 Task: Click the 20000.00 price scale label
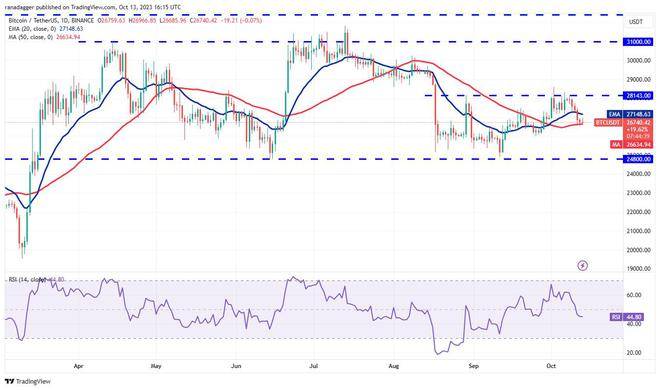640,249
